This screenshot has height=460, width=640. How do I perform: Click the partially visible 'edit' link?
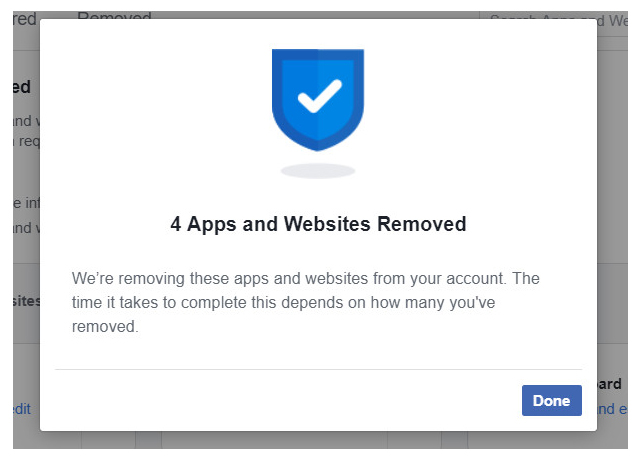(x=23, y=408)
